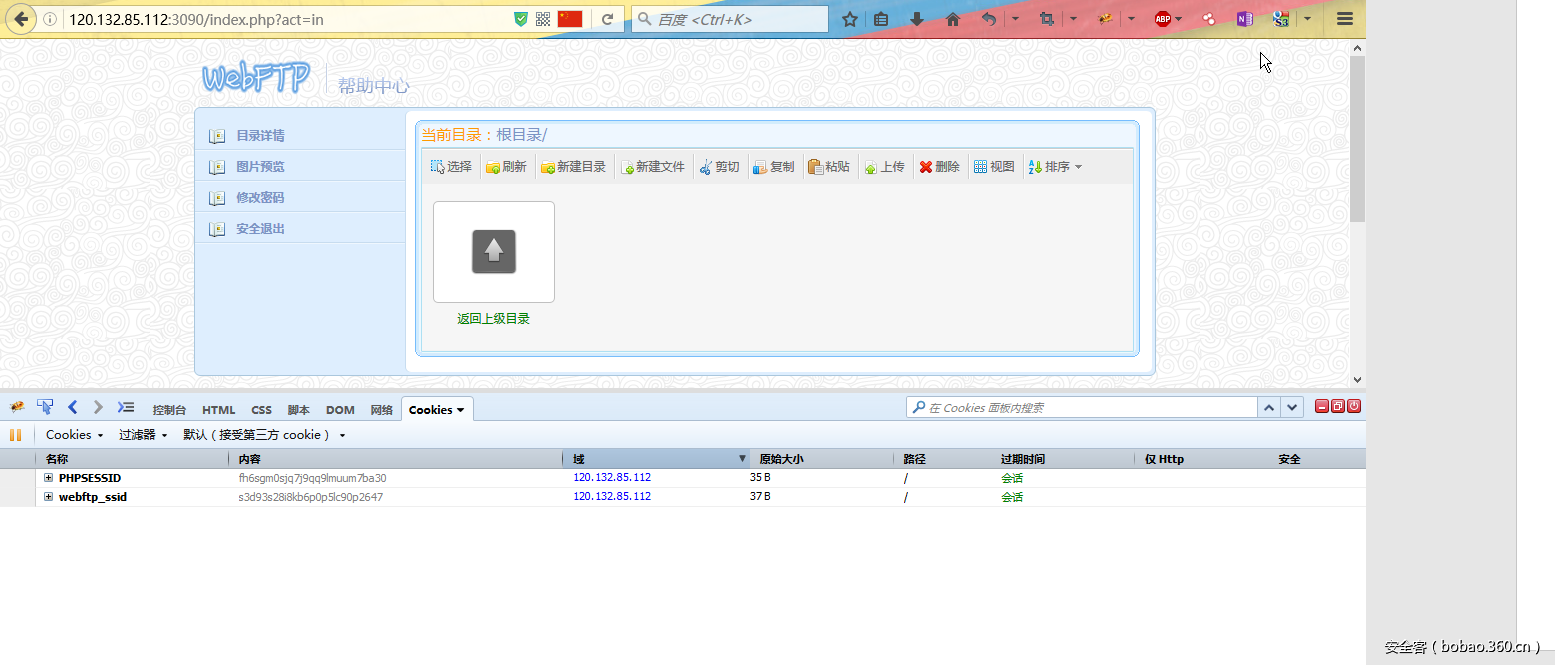The width and height of the screenshot is (1555, 665).
Task: Open the 排序 sort dropdown
Action: click(x=1054, y=166)
